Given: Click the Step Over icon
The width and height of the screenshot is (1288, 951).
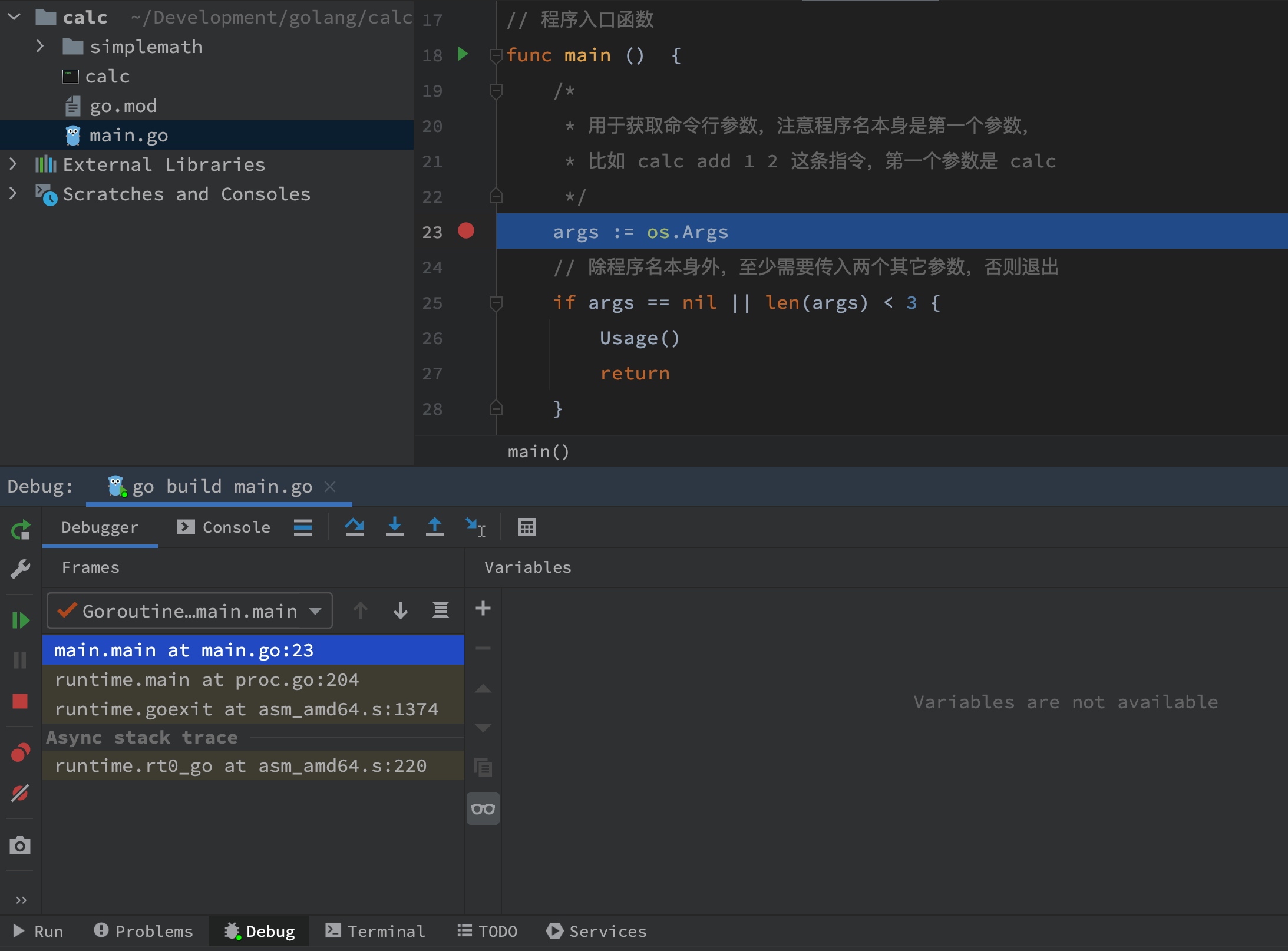Looking at the screenshot, I should pos(355,528).
